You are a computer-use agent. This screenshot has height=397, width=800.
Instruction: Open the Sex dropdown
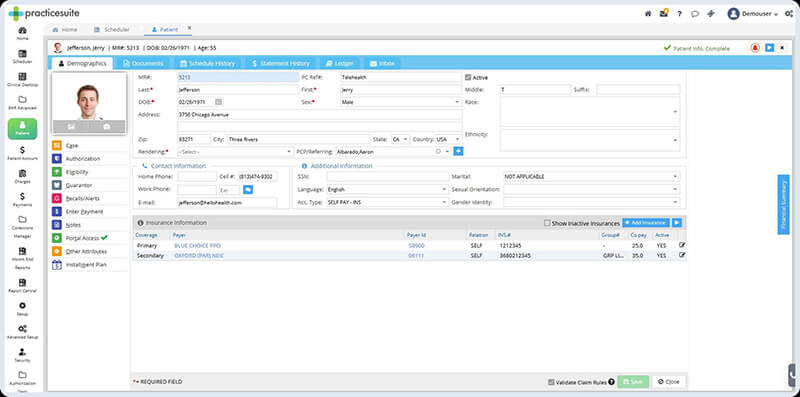pos(401,102)
